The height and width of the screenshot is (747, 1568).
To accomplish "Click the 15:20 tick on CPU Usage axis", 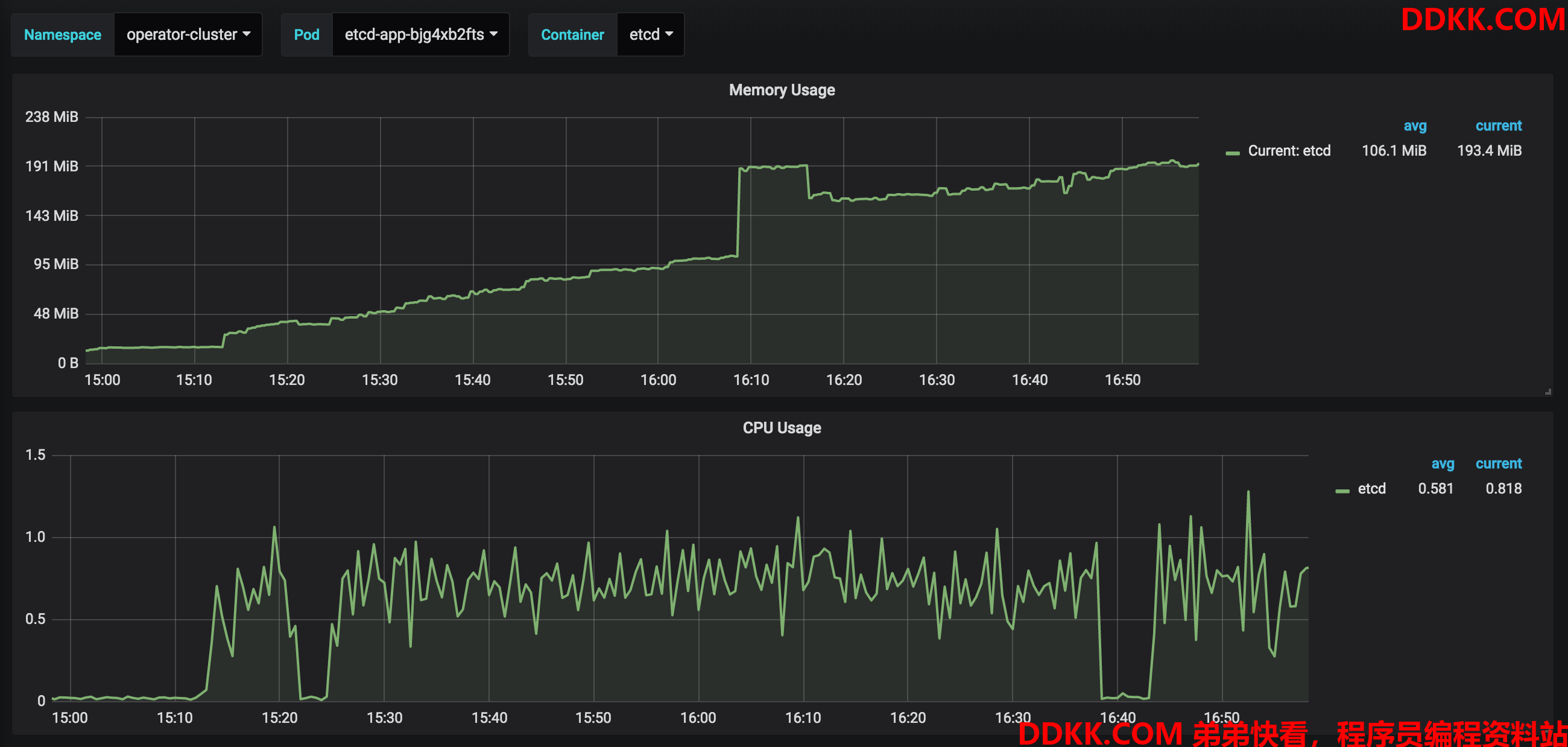I will [279, 719].
